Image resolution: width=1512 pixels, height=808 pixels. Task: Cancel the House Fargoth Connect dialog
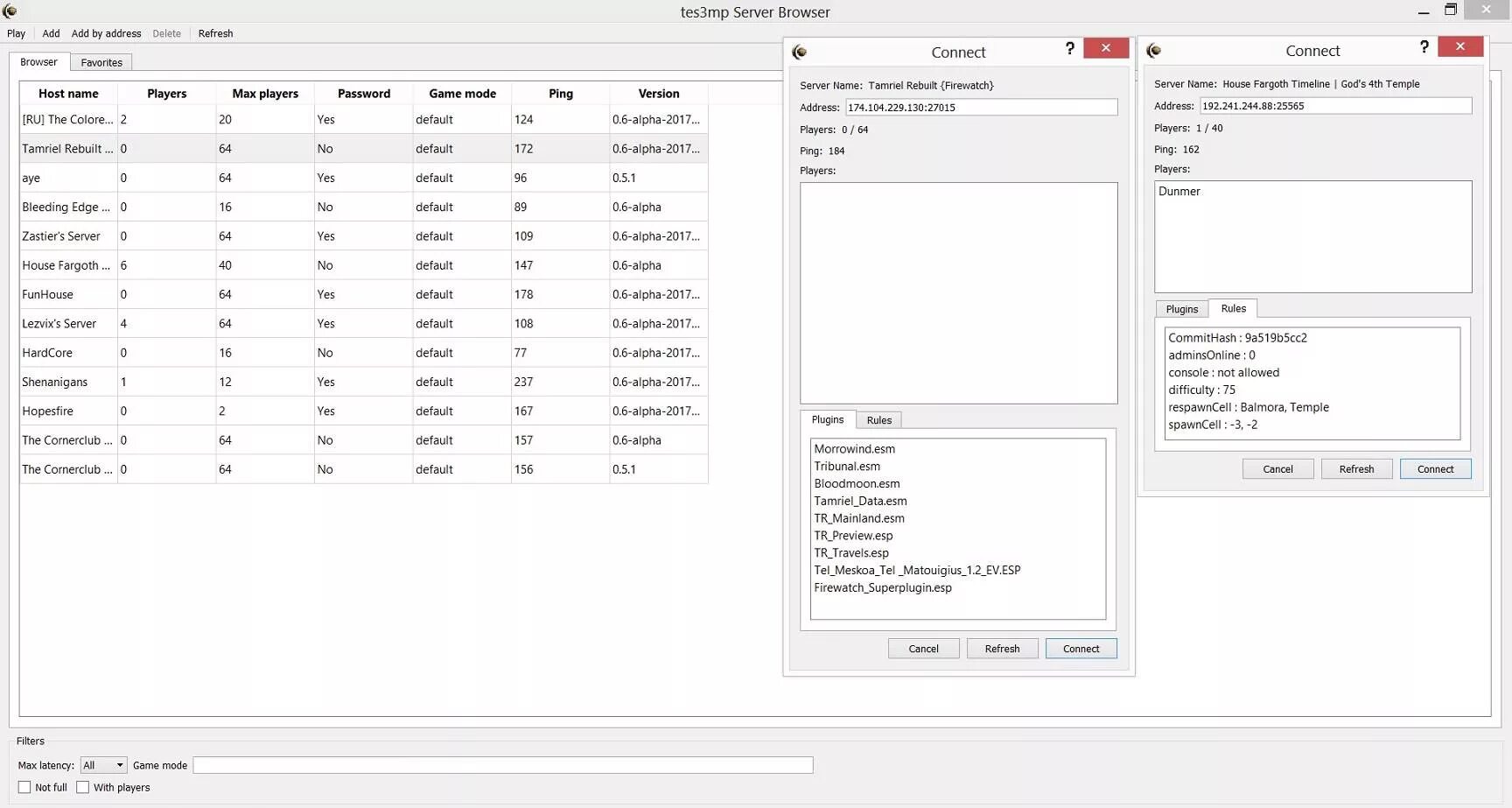pos(1277,469)
